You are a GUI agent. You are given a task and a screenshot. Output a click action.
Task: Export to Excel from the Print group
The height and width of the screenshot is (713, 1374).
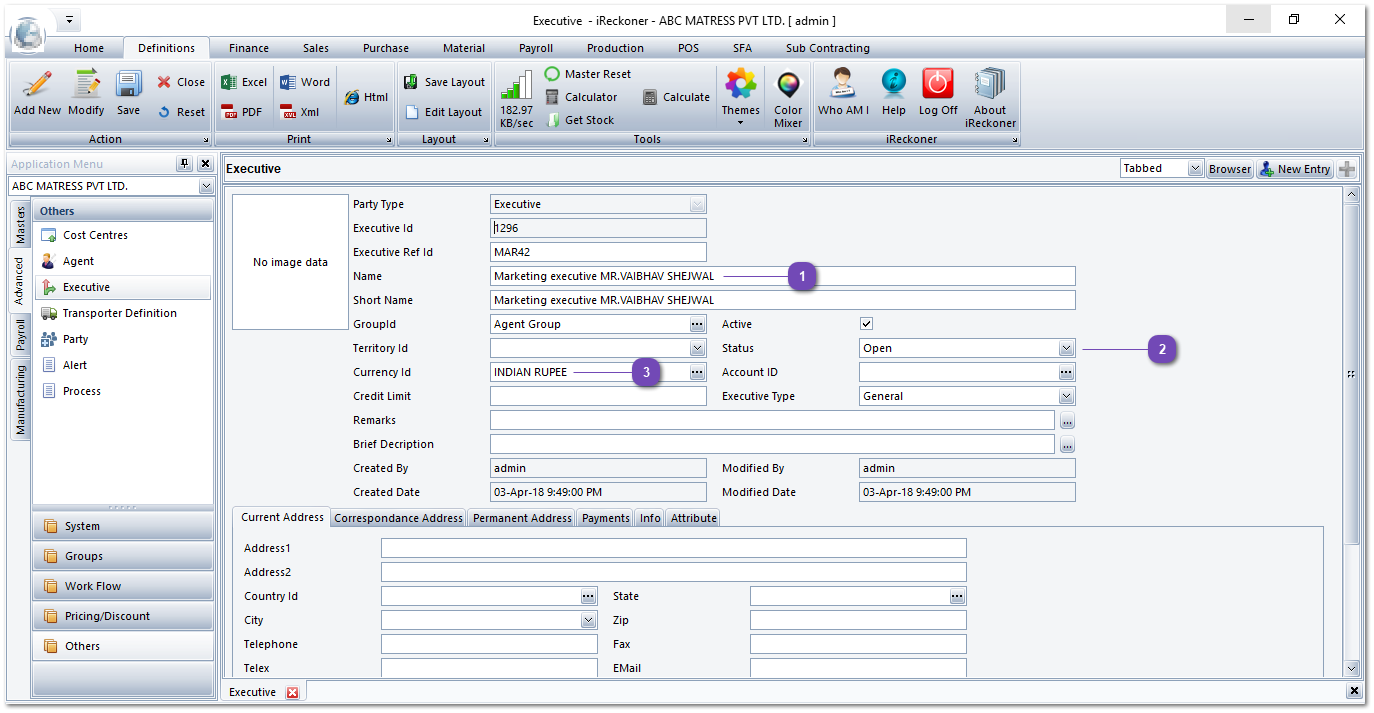point(244,82)
